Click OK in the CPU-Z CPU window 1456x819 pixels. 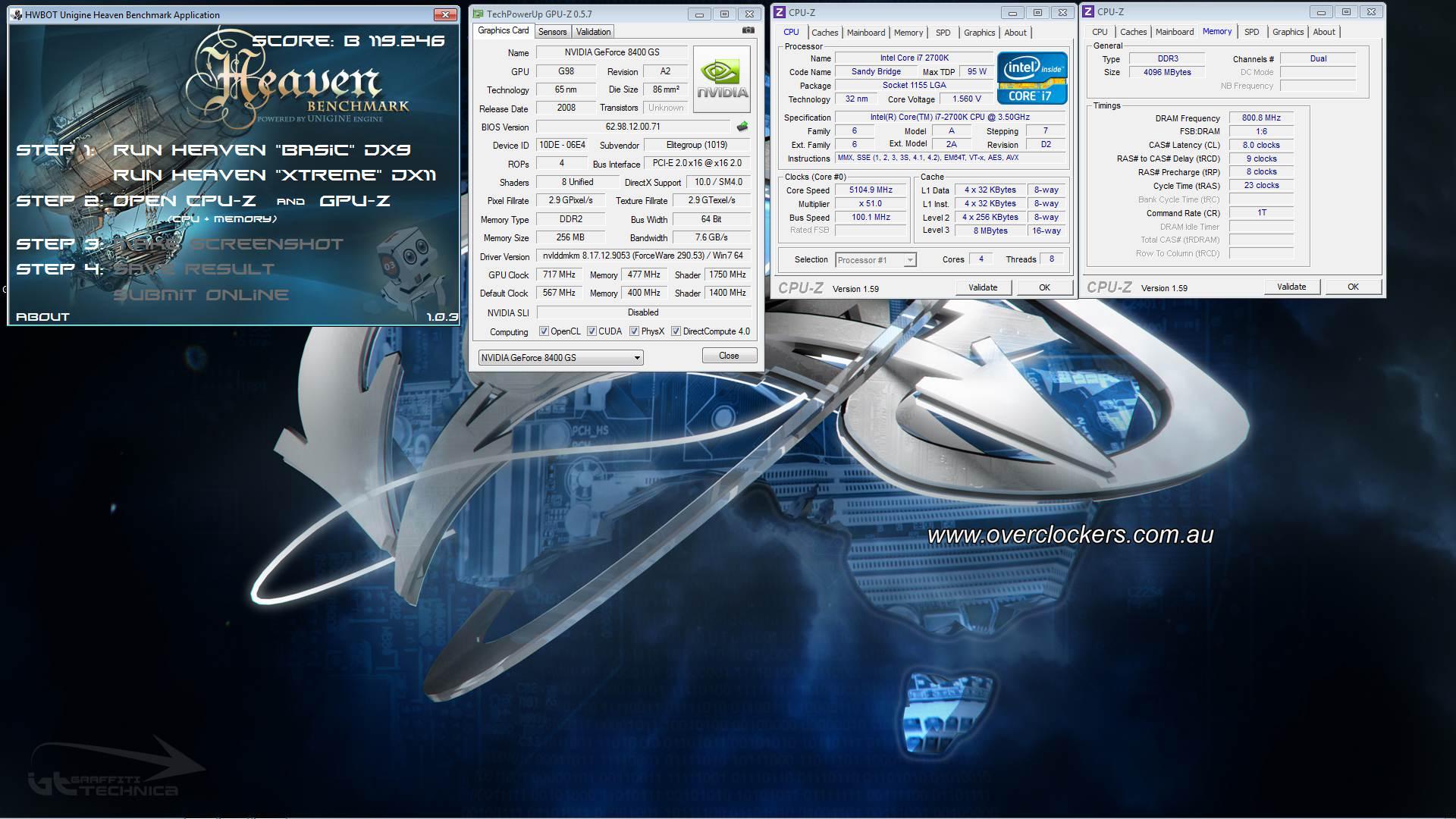pos(1044,287)
